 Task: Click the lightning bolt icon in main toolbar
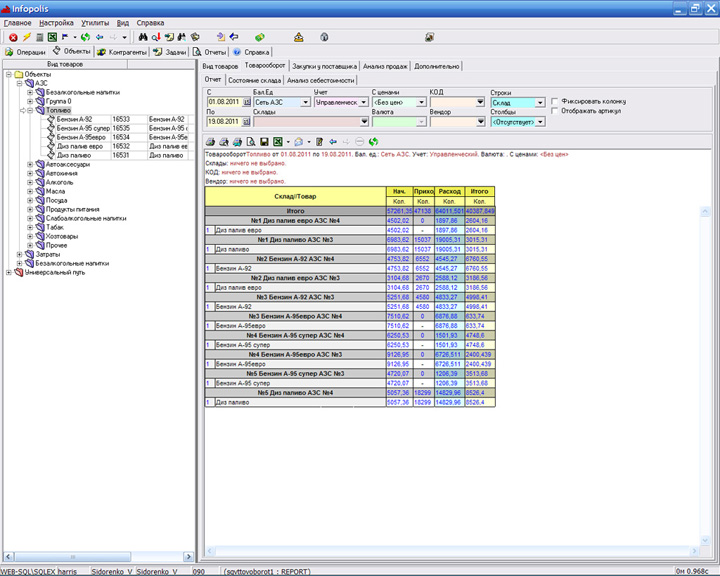27,37
